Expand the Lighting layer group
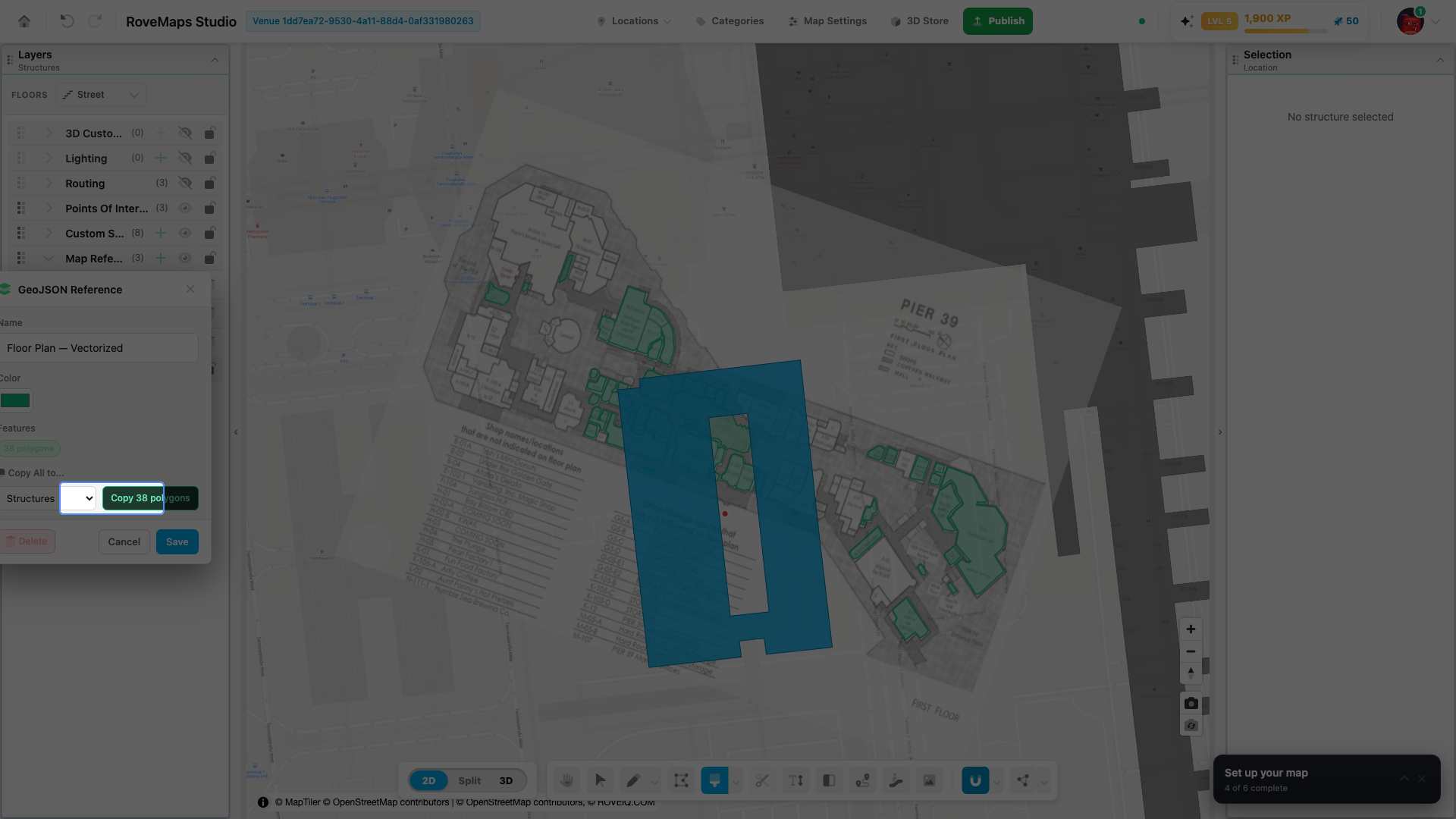Image resolution: width=1456 pixels, height=819 pixels. click(x=49, y=158)
